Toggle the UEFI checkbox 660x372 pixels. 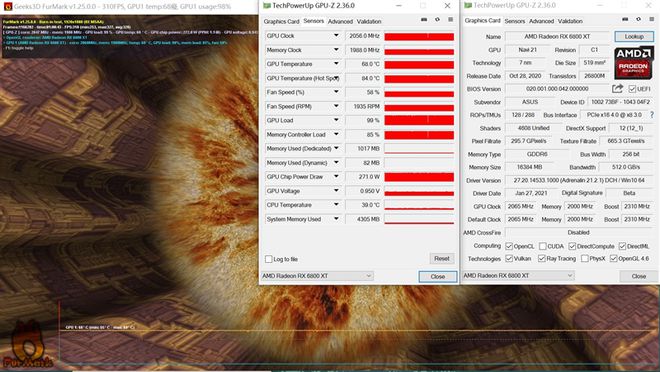[632, 89]
